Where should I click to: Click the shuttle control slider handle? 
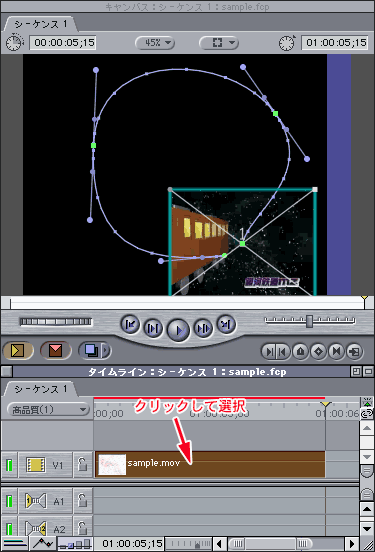[x=309, y=321]
